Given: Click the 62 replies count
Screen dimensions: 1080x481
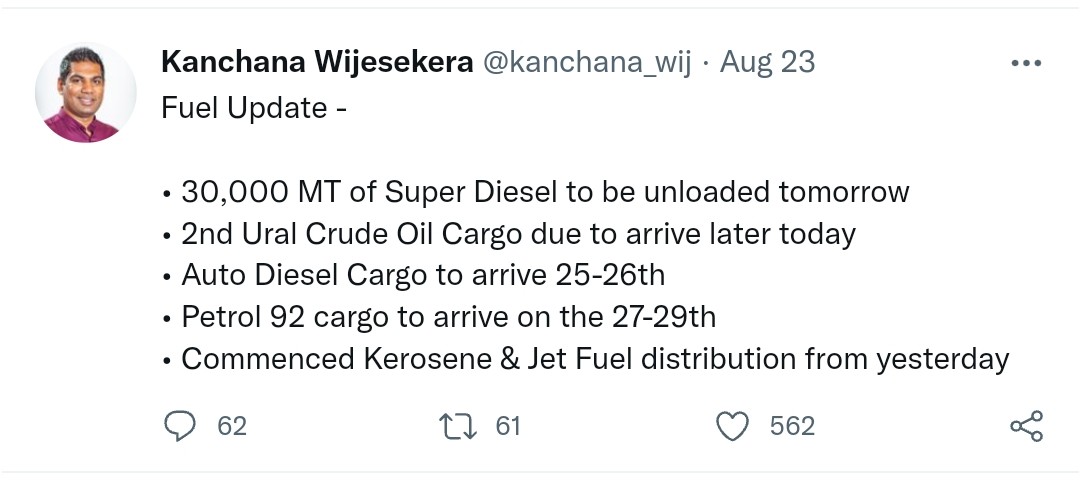Looking at the screenshot, I should tap(231, 426).
